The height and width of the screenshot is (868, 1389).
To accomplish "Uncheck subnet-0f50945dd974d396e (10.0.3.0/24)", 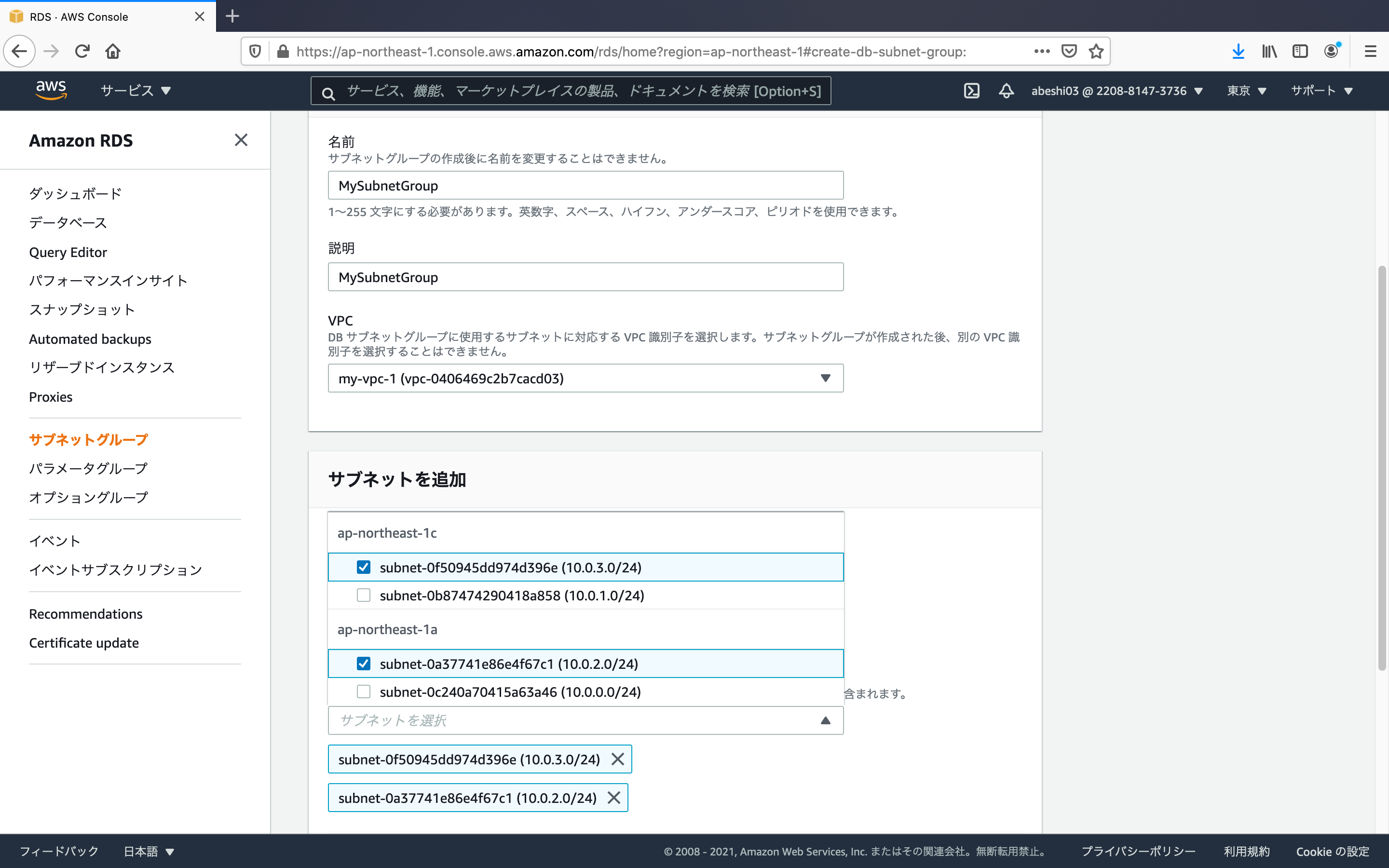I will [364, 567].
